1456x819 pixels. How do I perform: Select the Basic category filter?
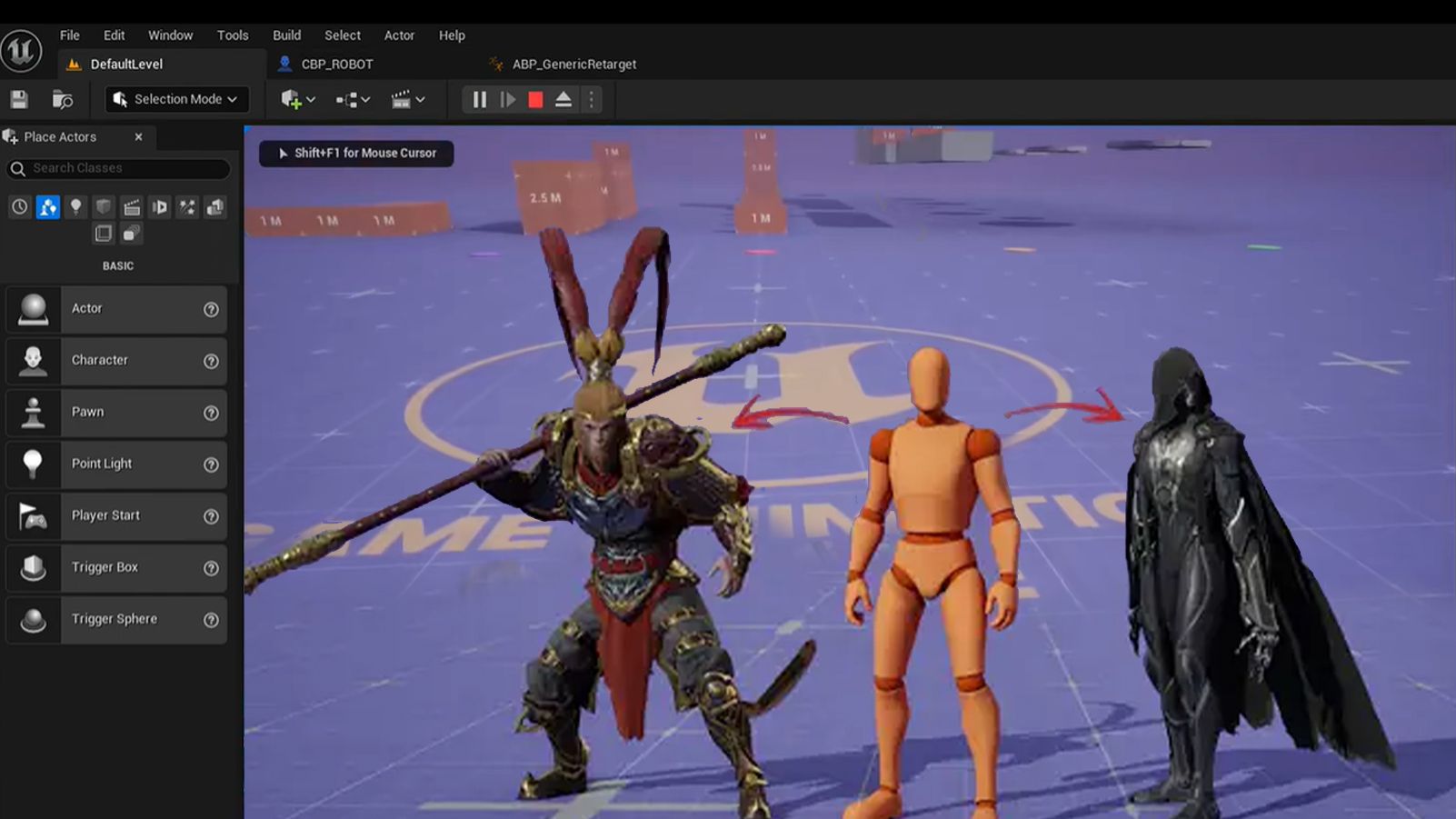point(48,207)
